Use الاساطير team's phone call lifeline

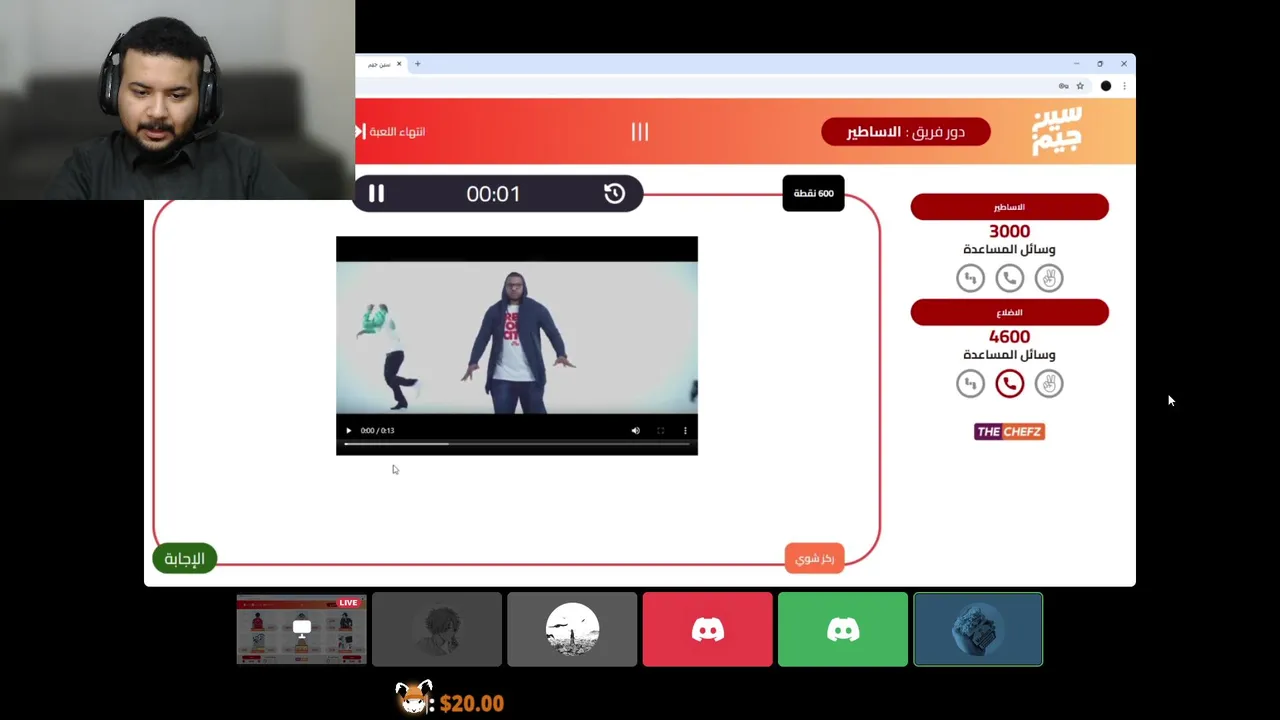(x=1009, y=278)
